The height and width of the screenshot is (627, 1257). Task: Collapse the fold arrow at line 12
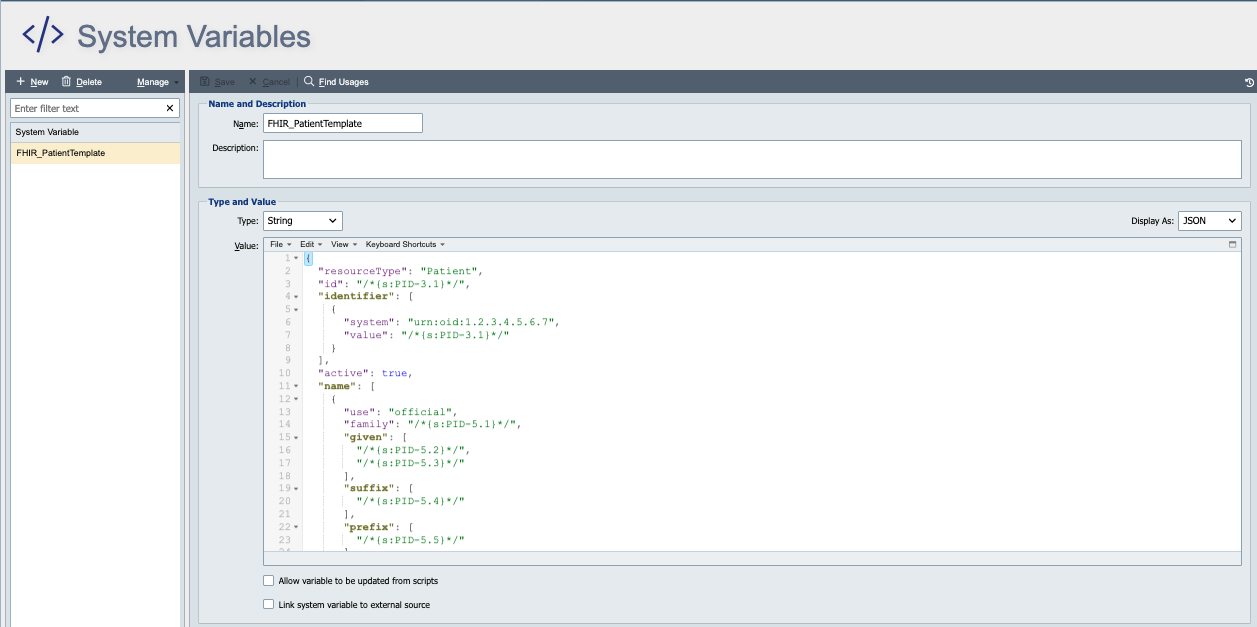[x=296, y=399]
